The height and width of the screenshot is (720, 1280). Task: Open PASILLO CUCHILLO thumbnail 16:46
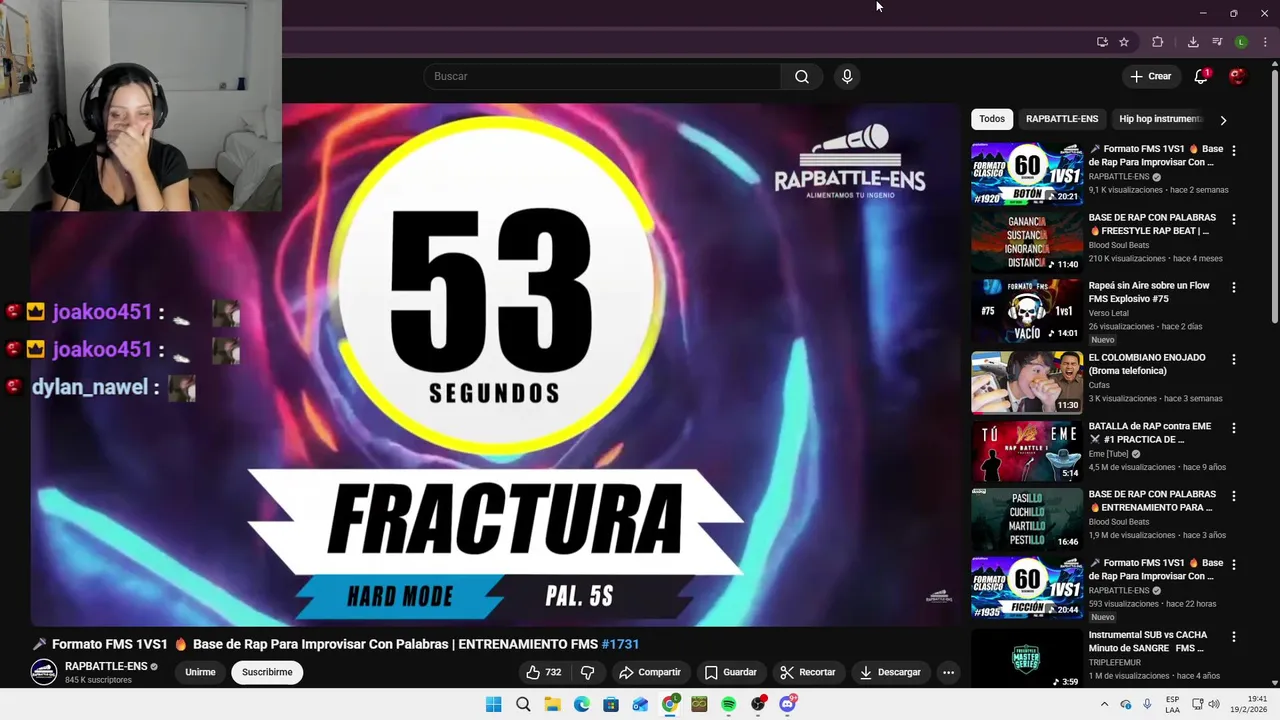[x=1027, y=520]
